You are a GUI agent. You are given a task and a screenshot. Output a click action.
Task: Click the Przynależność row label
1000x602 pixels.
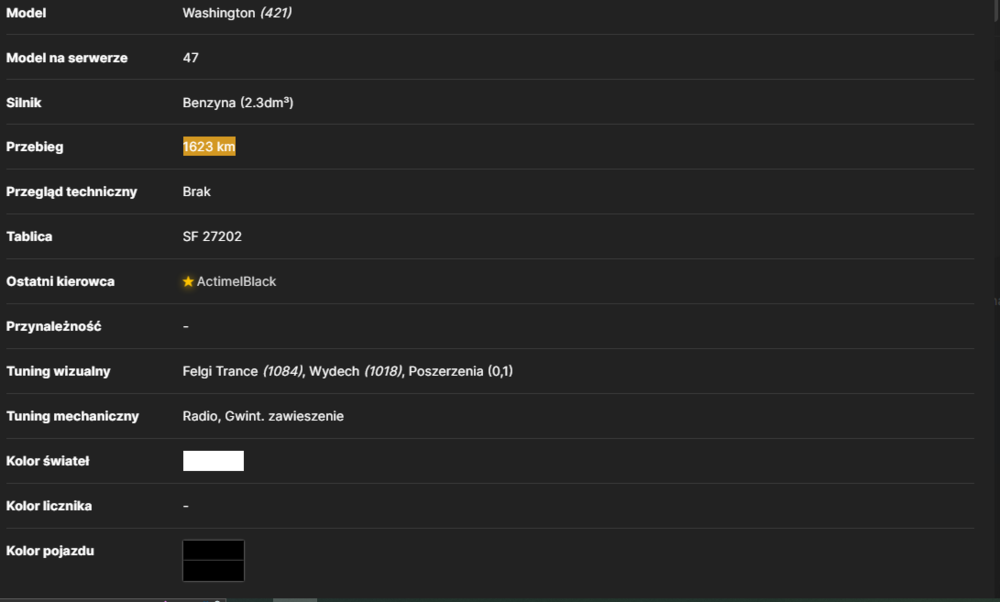[x=54, y=326]
